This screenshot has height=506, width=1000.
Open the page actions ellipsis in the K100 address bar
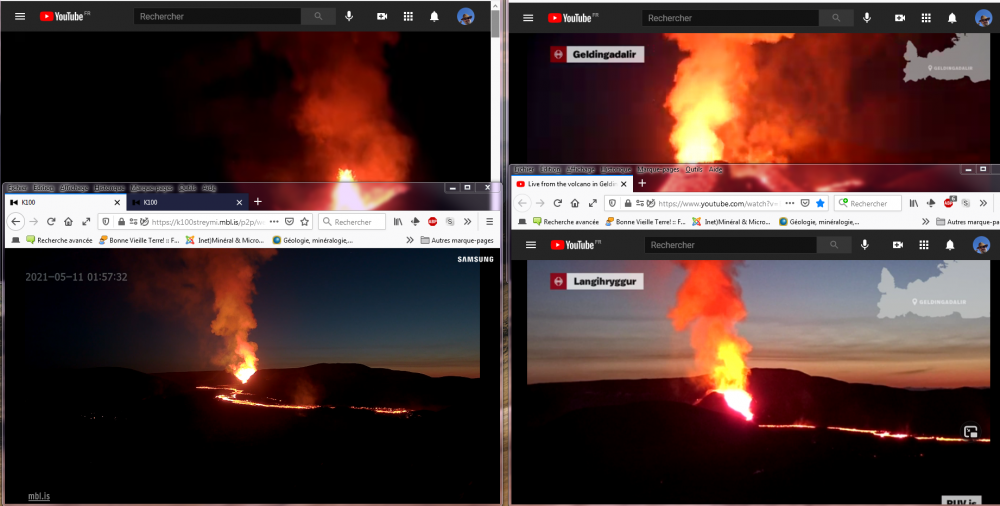[273, 222]
